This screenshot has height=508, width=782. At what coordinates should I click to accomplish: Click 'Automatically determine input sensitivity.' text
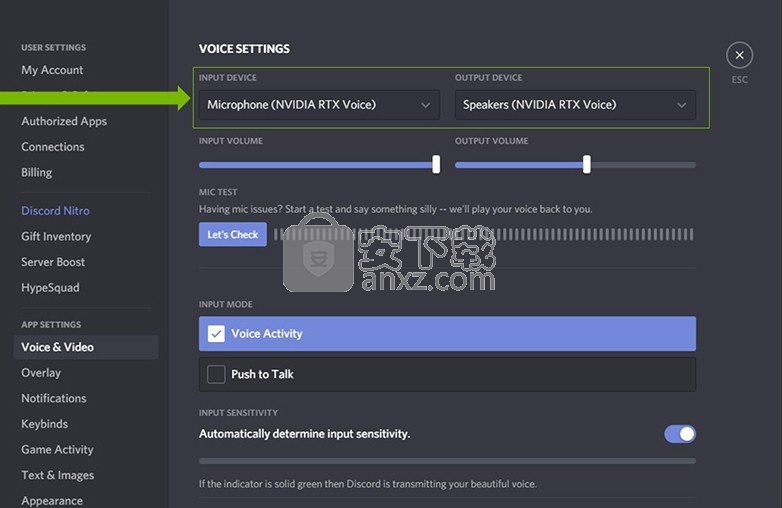pyautogui.click(x=304, y=434)
